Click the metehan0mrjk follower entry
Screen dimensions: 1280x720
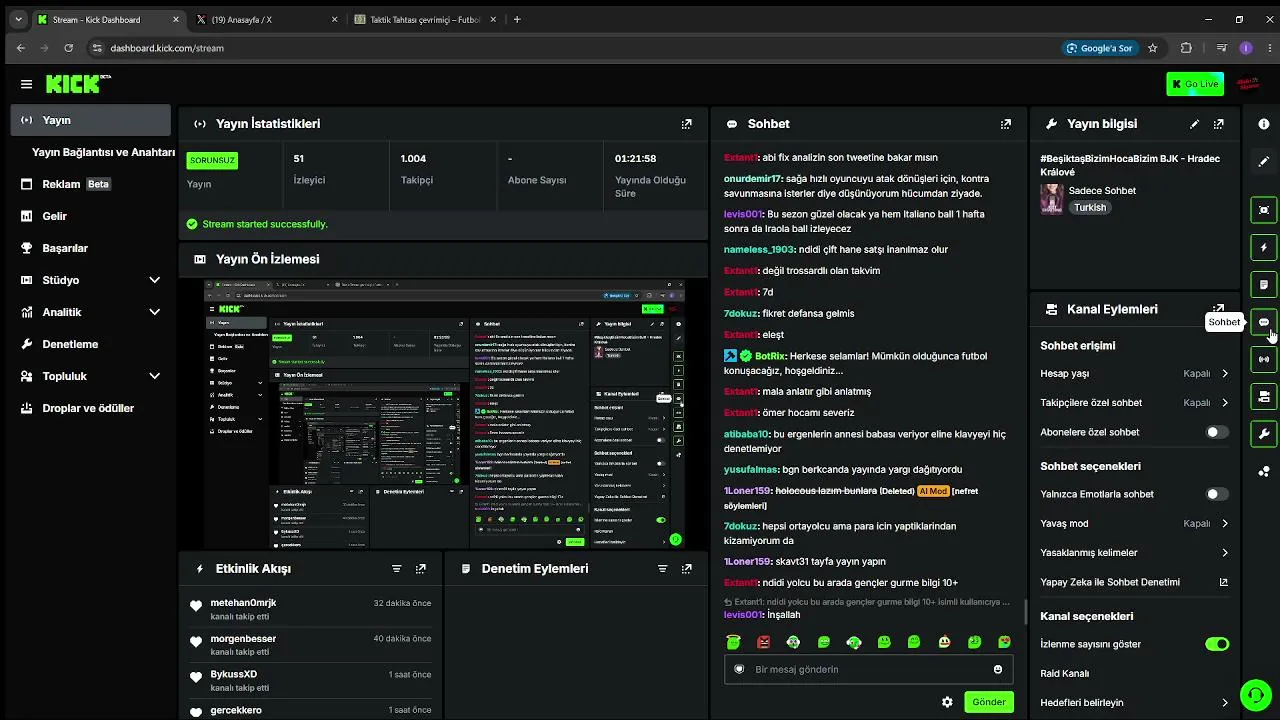click(x=312, y=609)
